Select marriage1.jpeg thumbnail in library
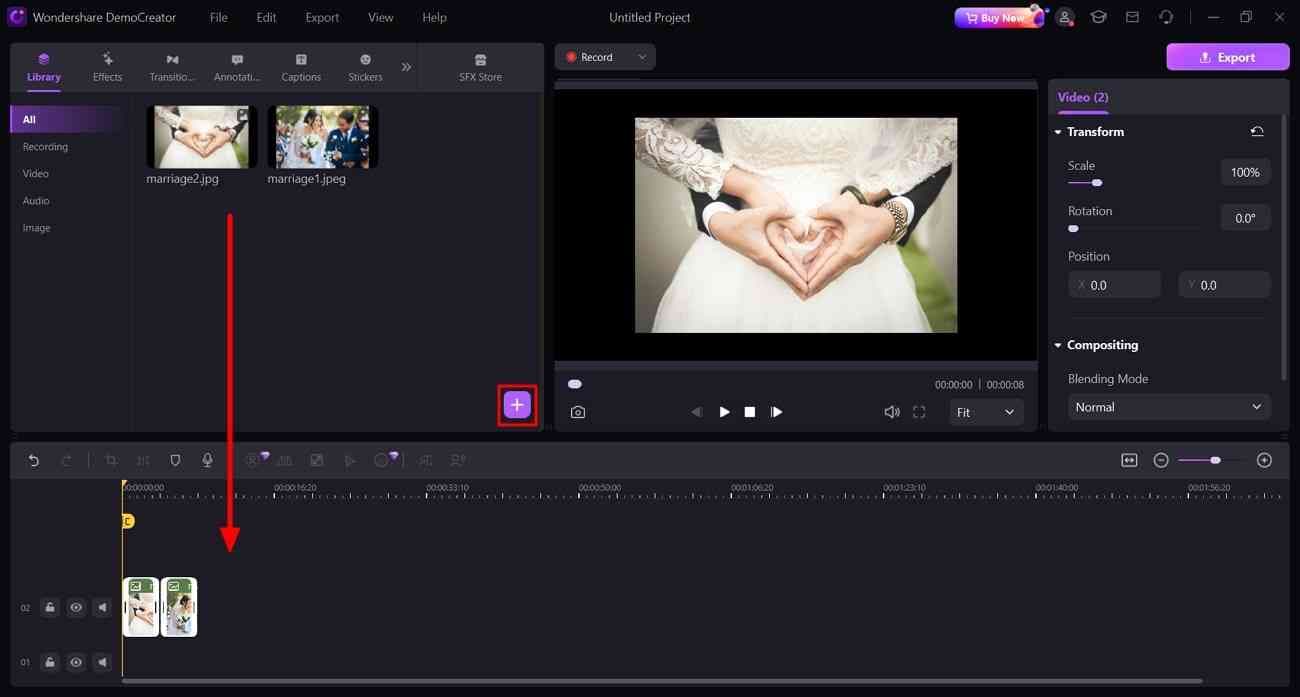The height and width of the screenshot is (697, 1300). [x=322, y=136]
